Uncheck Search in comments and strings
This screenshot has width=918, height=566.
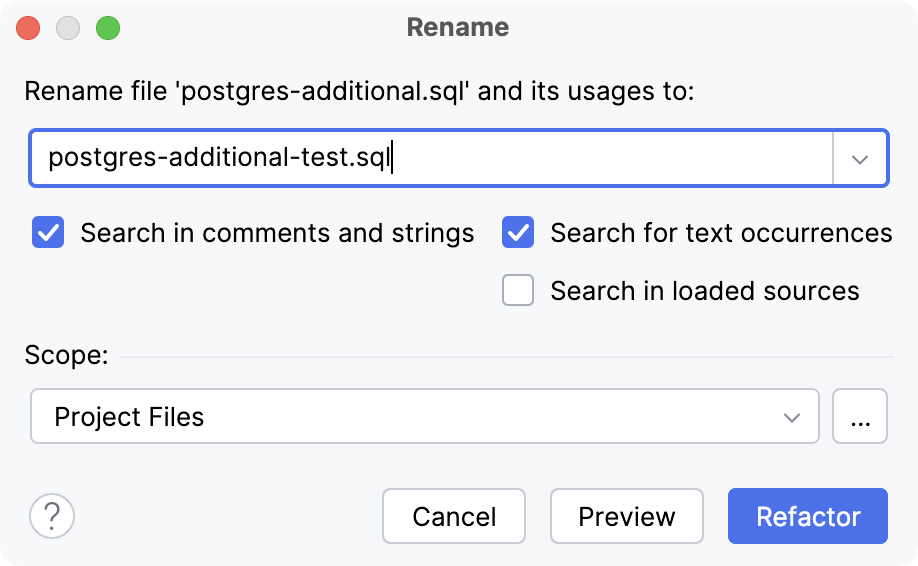[48, 233]
